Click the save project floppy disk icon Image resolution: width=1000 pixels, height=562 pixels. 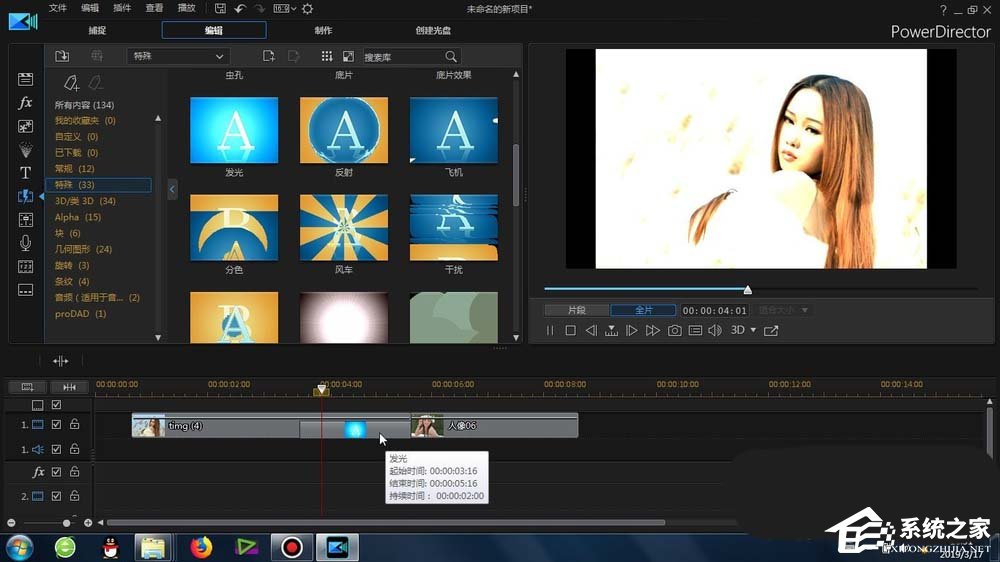(220, 9)
